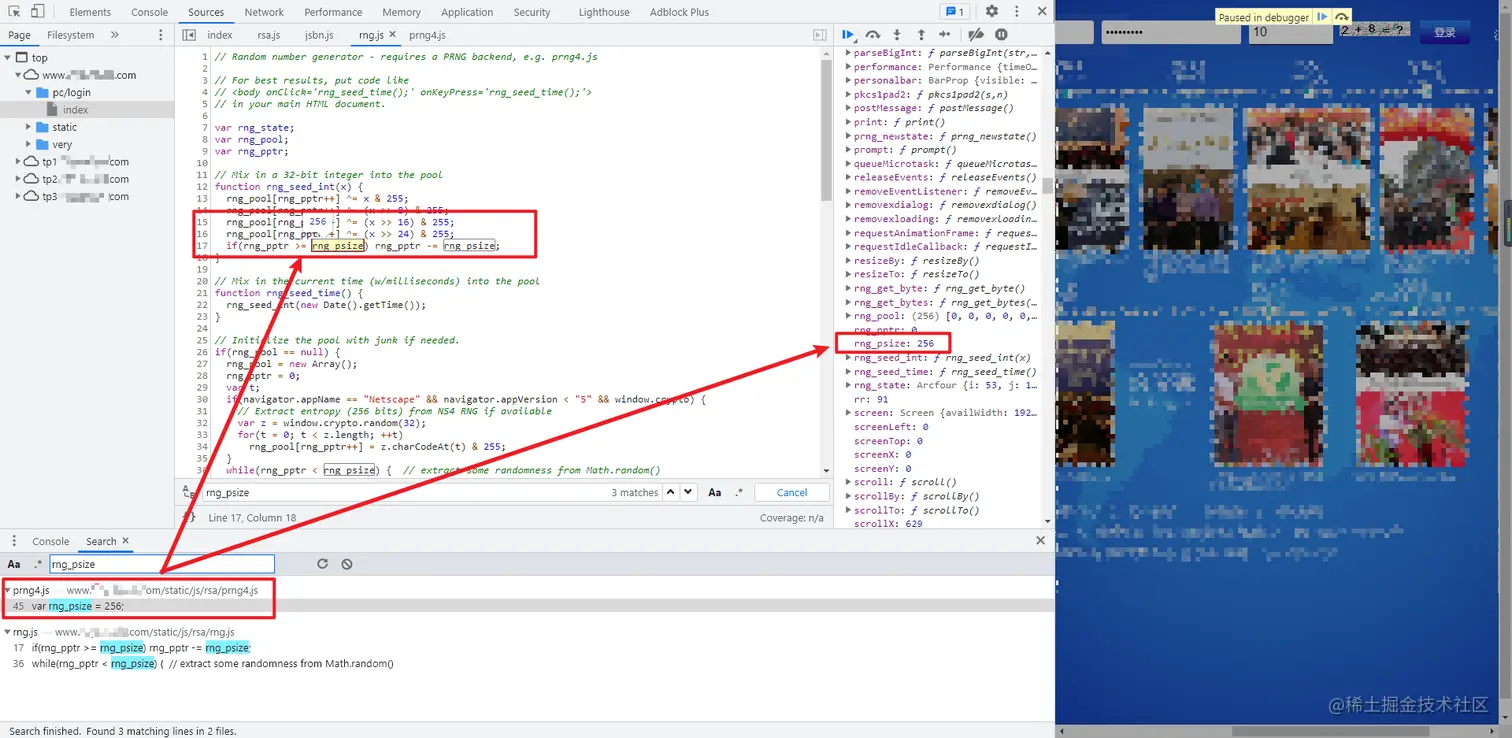Open the DevTools customize three-dot menu
The image size is (1512, 738).
coord(1016,12)
